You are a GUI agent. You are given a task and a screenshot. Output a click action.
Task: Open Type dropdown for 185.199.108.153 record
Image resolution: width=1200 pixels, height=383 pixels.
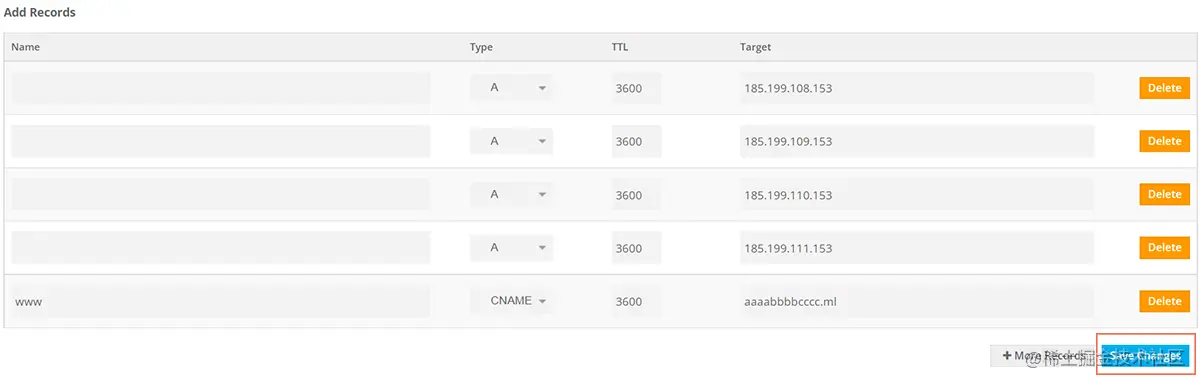coord(511,88)
